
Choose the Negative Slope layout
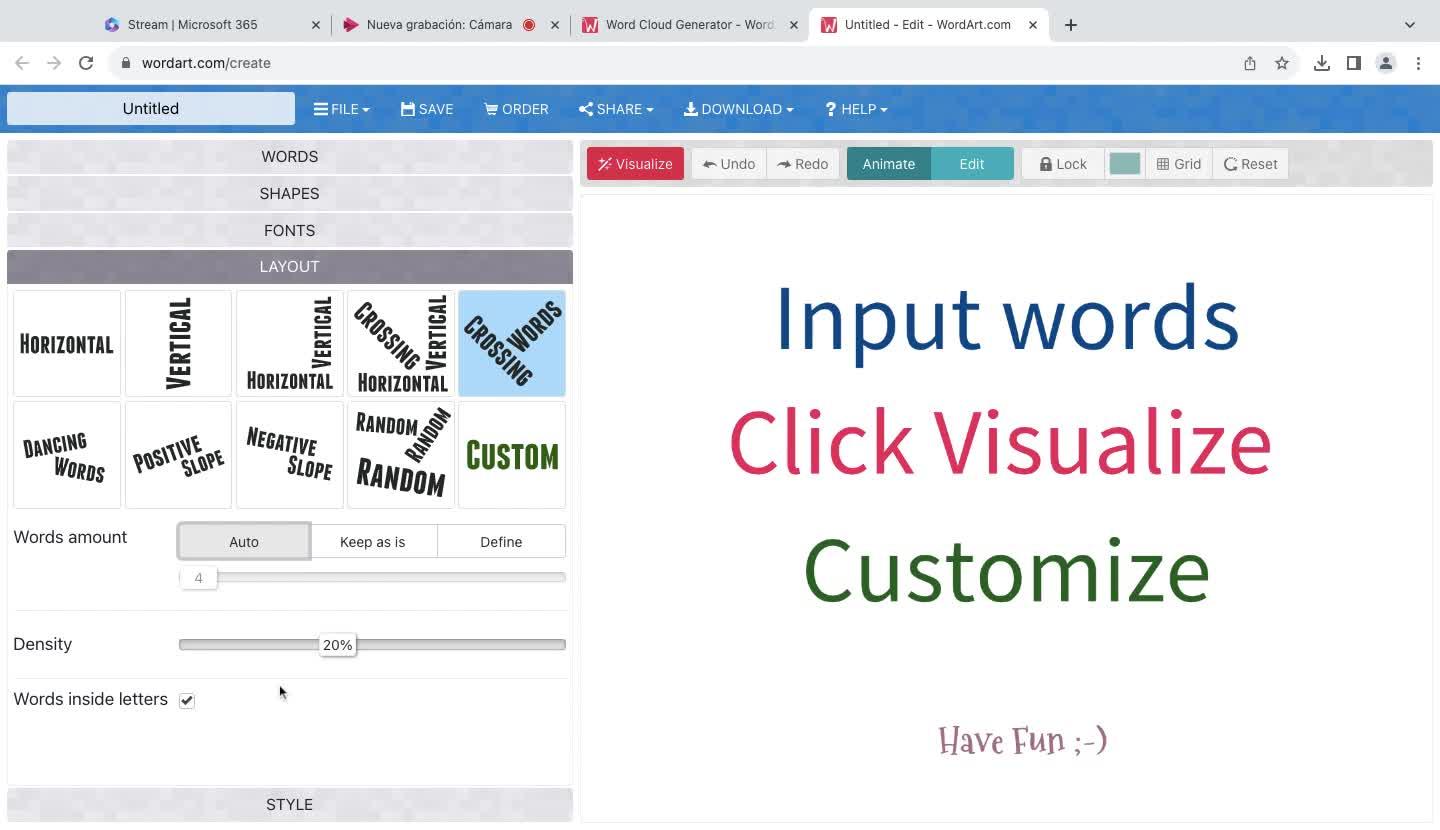coord(290,455)
